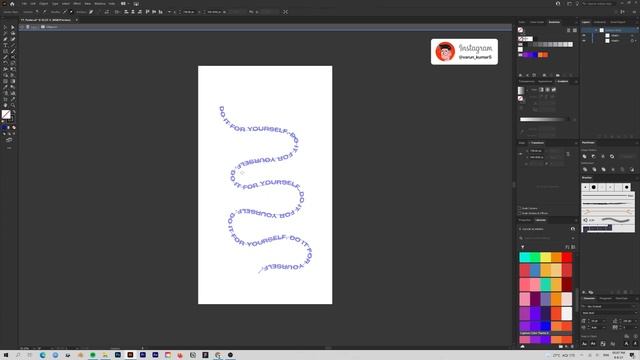
Task: Choose Radial gradient type button
Action: [547, 89]
